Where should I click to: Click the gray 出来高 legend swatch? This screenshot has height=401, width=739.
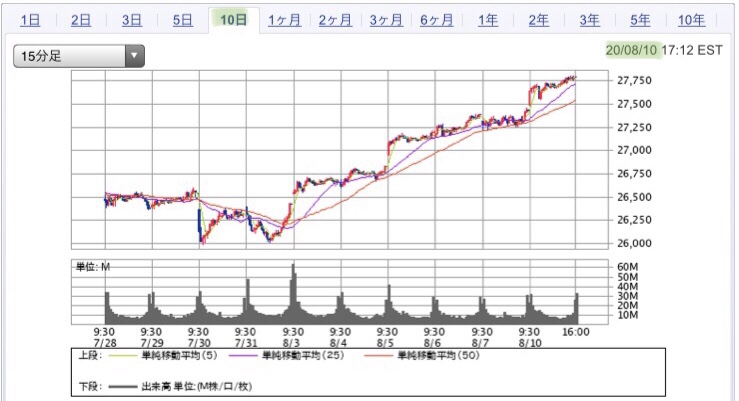[x=123, y=387]
